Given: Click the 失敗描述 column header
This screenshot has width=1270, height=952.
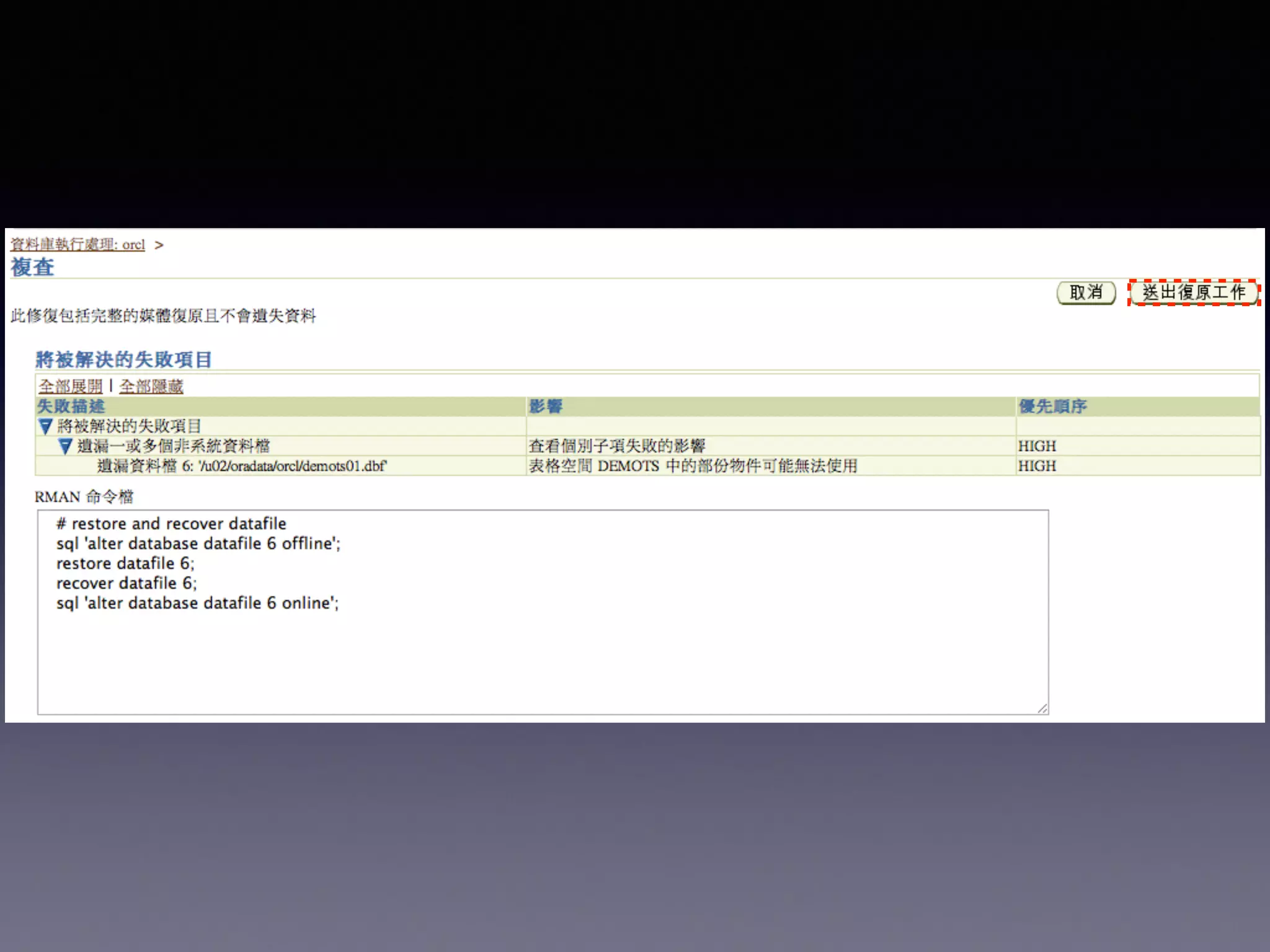Looking at the screenshot, I should click(71, 407).
